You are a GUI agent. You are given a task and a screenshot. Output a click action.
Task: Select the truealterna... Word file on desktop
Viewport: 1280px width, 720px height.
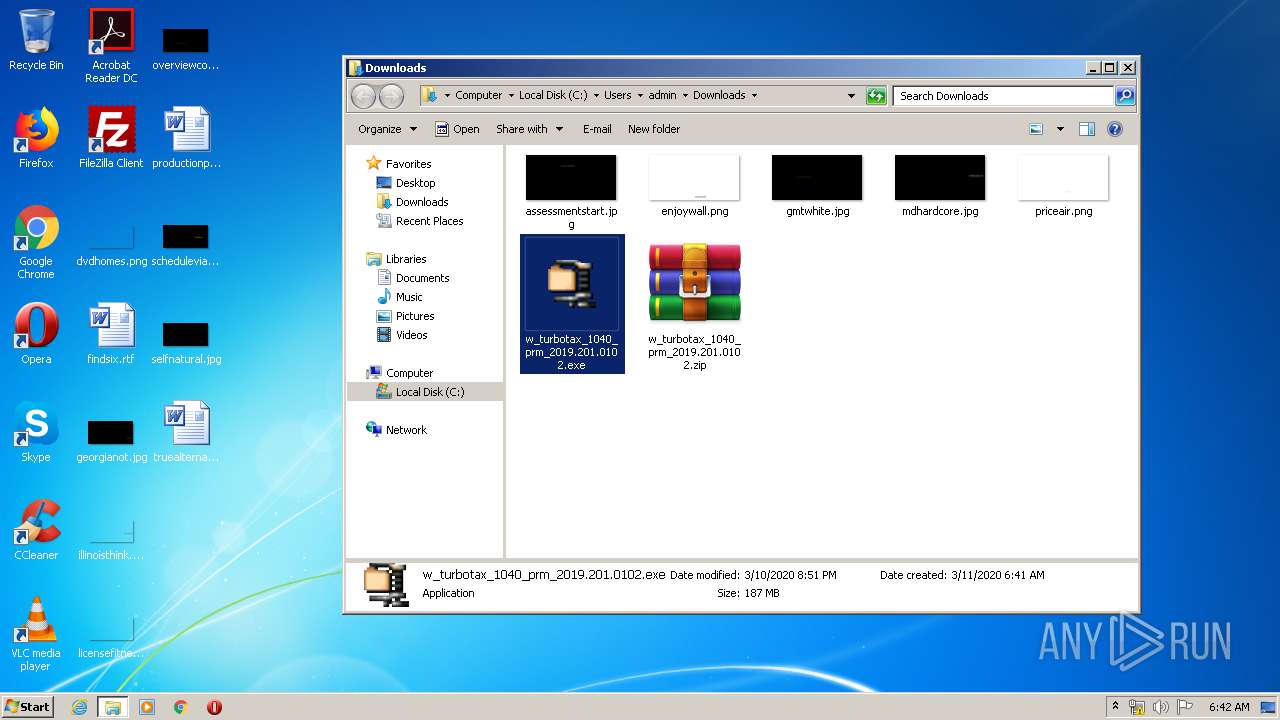[x=186, y=432]
